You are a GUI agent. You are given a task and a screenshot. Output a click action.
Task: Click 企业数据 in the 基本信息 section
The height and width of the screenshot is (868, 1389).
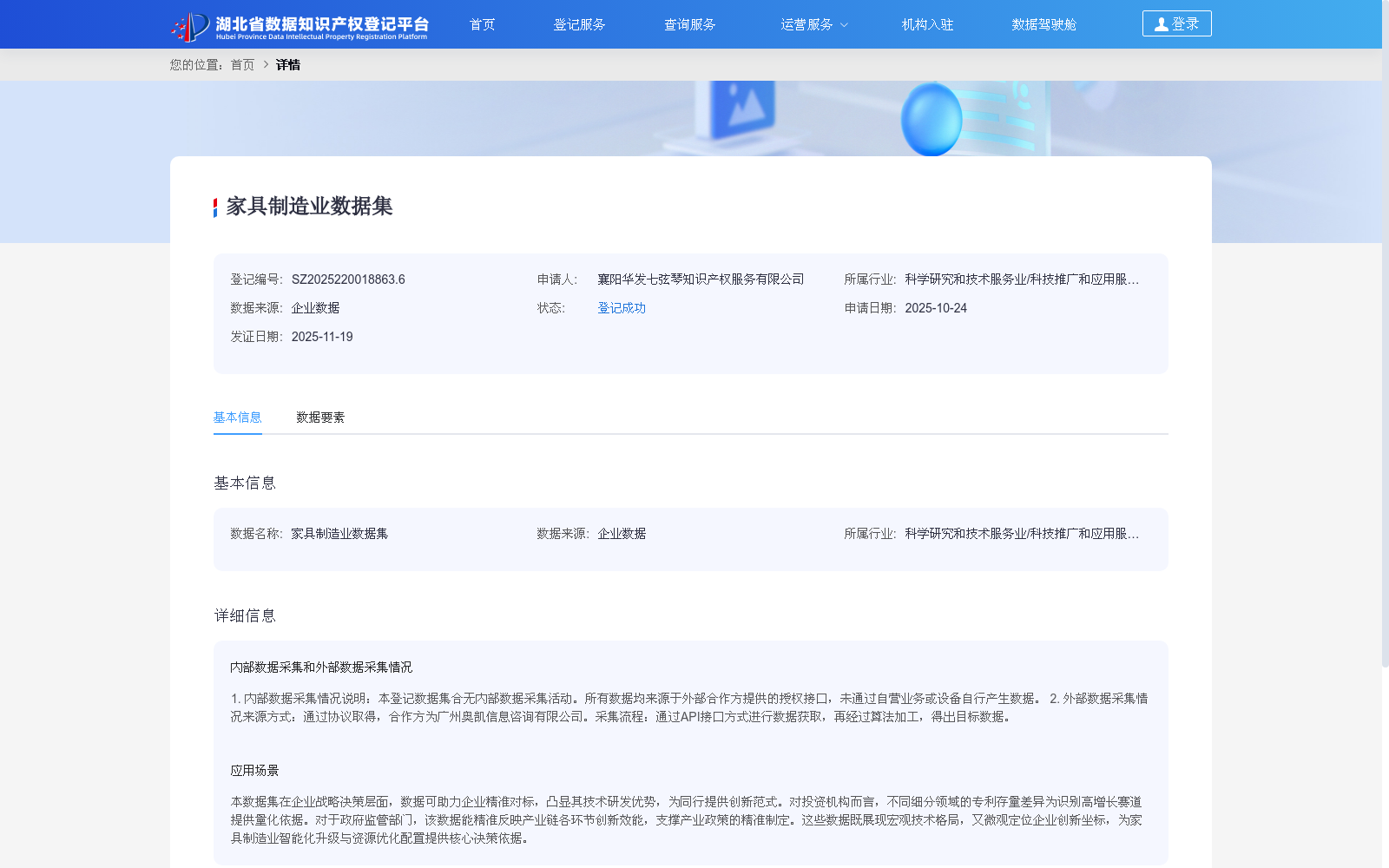622,534
